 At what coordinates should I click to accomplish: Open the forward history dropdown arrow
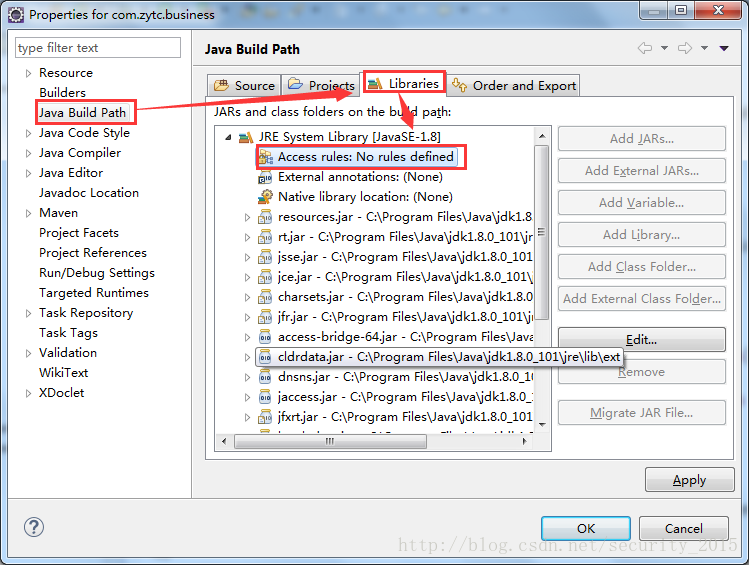[x=705, y=48]
